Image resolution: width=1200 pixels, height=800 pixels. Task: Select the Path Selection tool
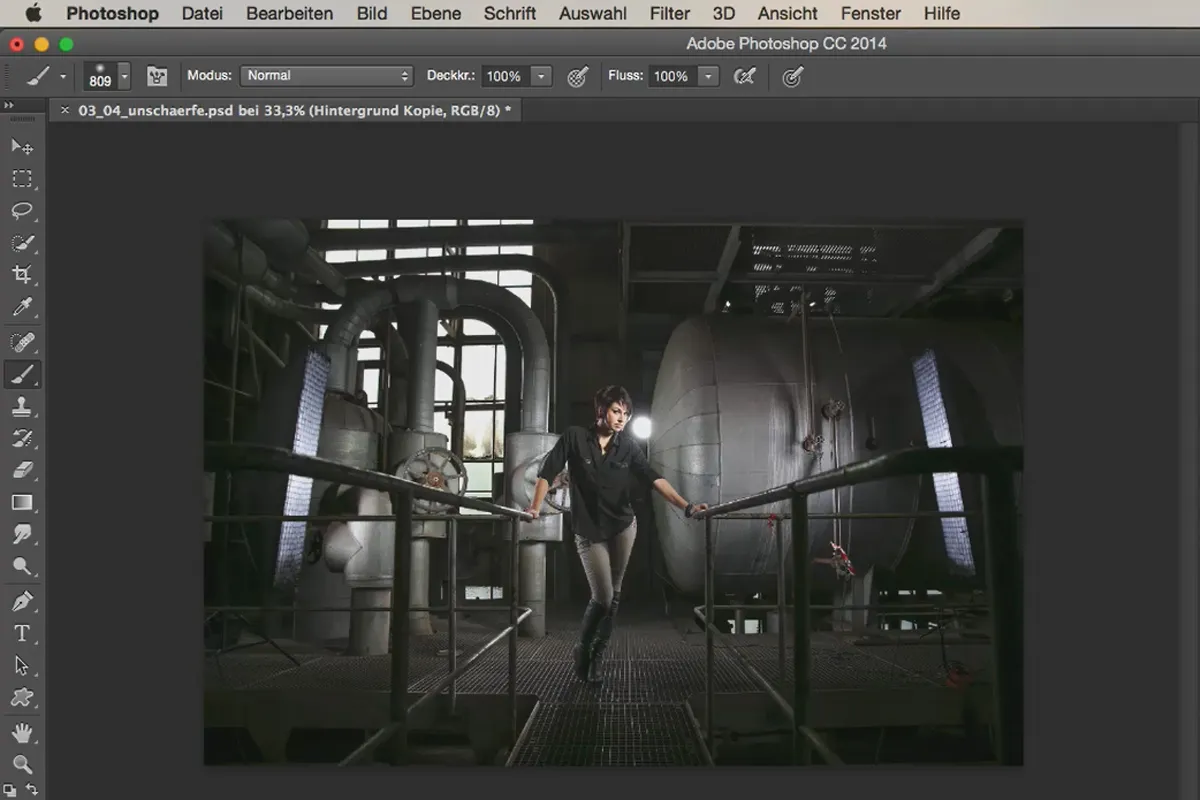(x=22, y=666)
